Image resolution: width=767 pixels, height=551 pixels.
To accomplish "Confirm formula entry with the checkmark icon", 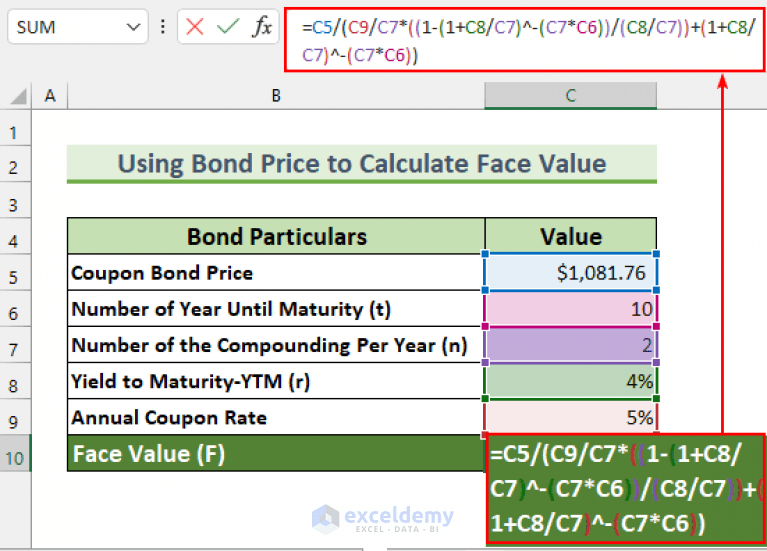I will coord(228,26).
